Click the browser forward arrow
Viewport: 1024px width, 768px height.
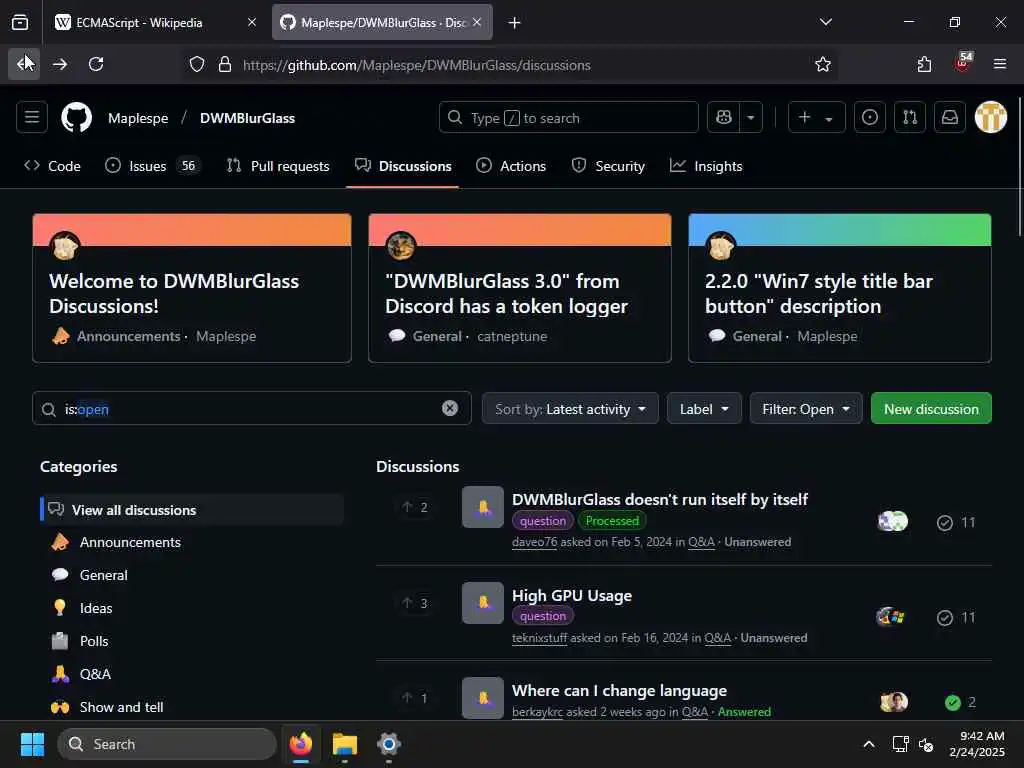[x=60, y=64]
